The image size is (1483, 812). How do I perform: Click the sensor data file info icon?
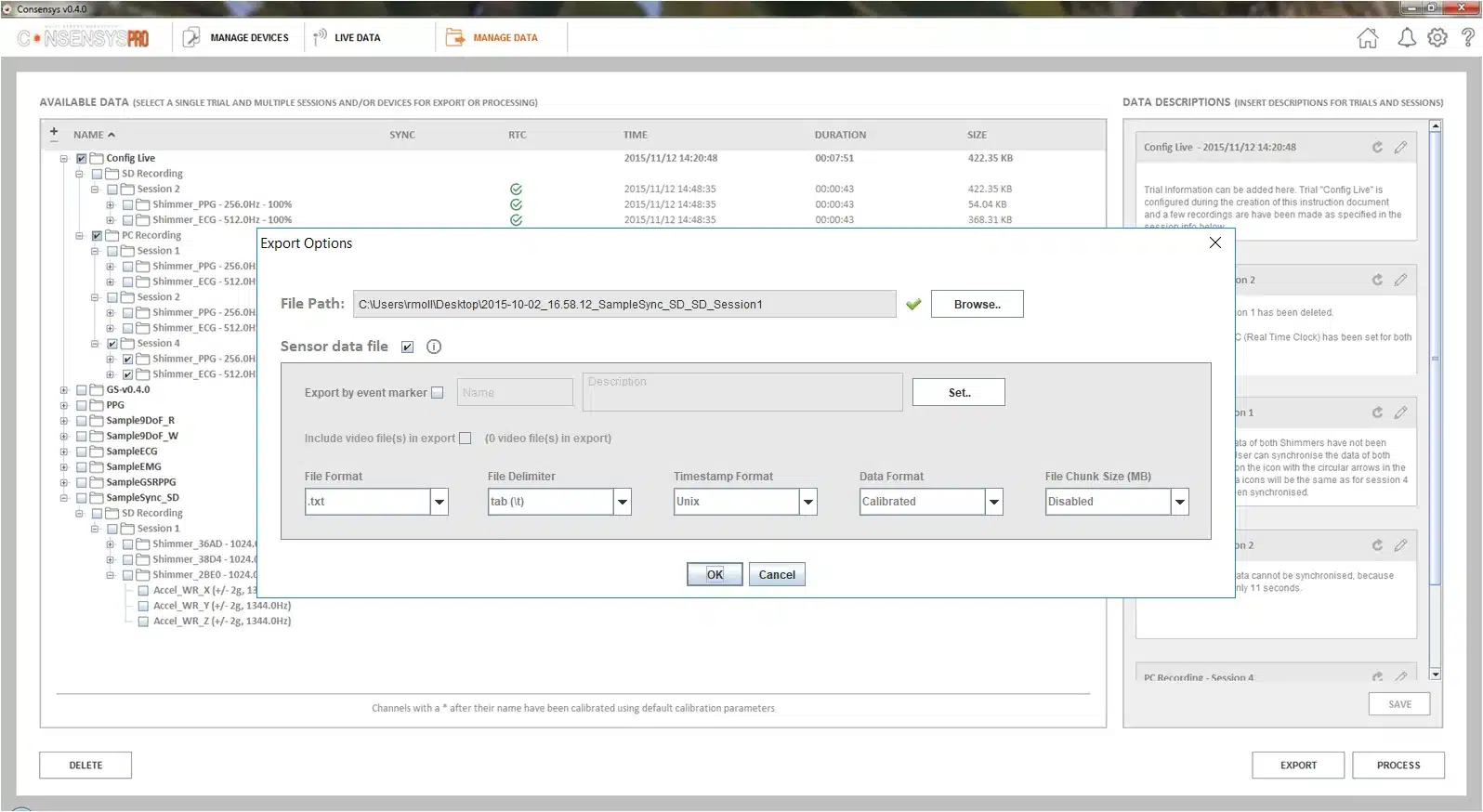pyautogui.click(x=434, y=347)
